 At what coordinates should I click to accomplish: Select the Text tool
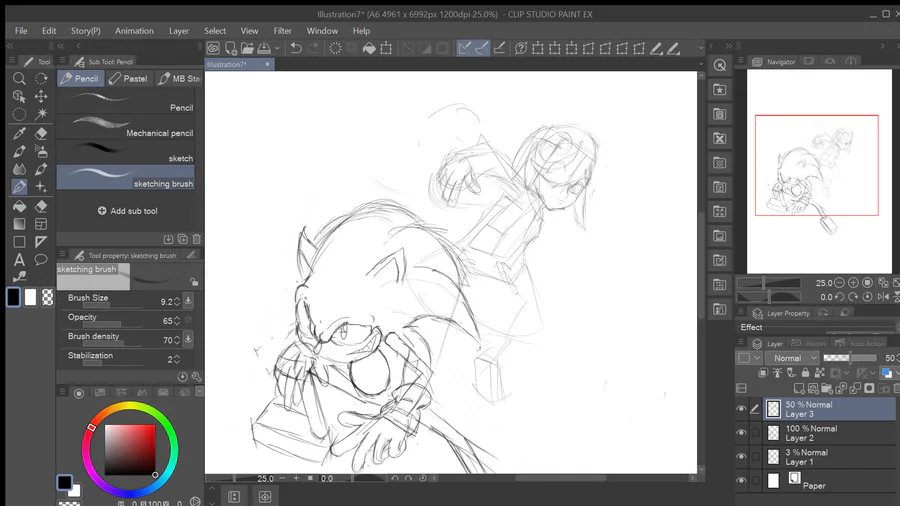19,260
